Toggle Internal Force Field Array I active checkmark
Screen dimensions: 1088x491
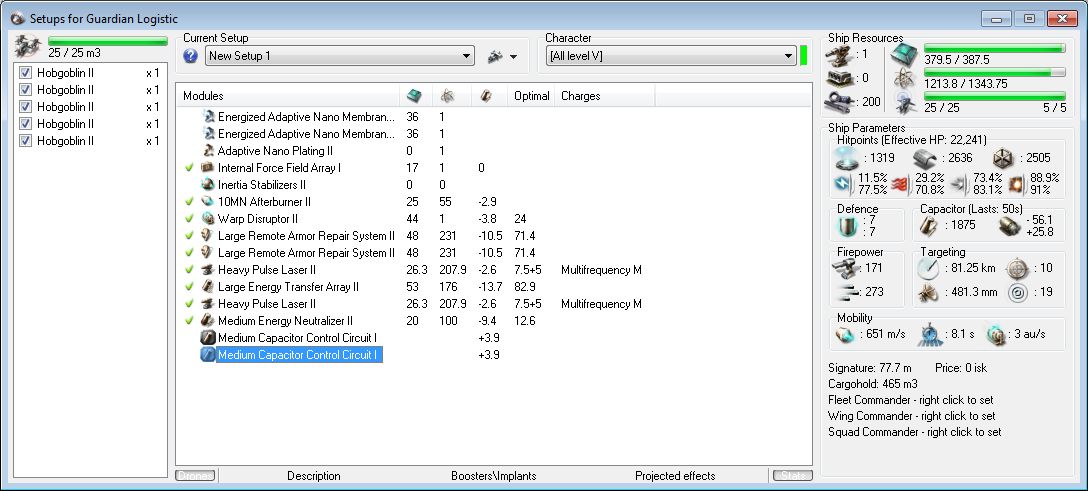click(189, 168)
